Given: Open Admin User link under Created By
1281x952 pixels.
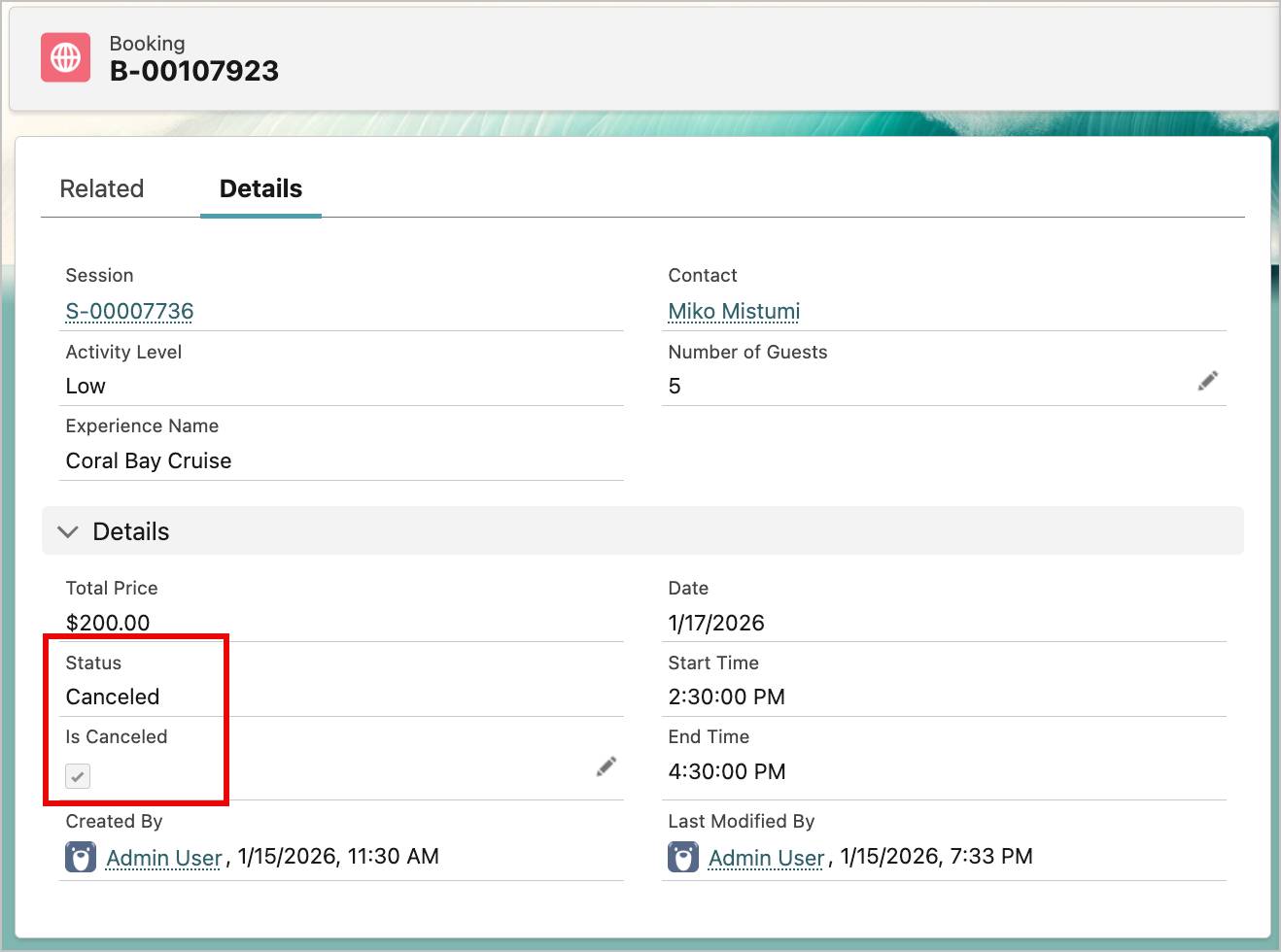Looking at the screenshot, I should click(164, 858).
